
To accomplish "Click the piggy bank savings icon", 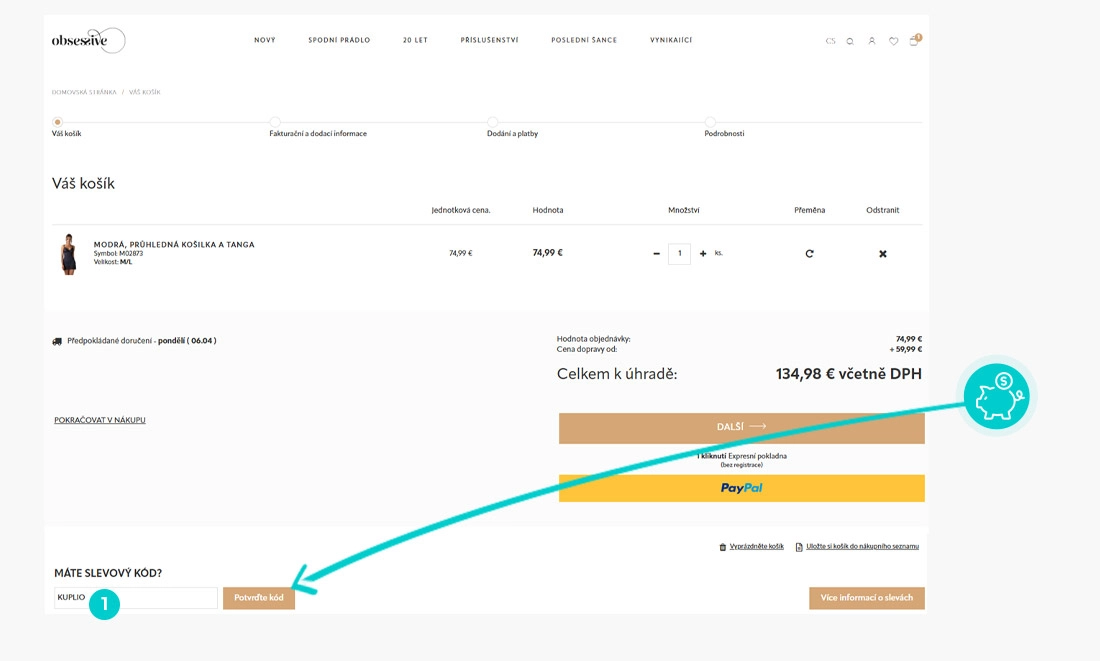I will click(996, 396).
